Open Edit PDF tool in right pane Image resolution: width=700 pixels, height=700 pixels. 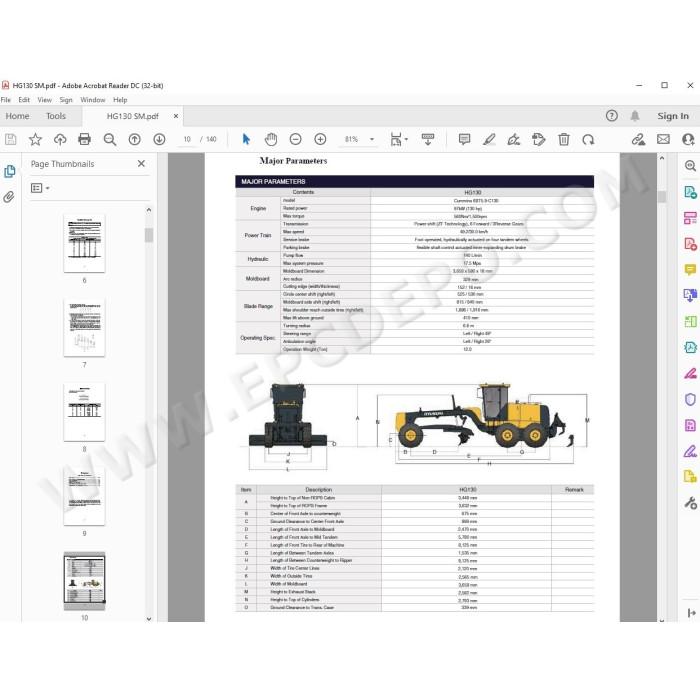(690, 218)
